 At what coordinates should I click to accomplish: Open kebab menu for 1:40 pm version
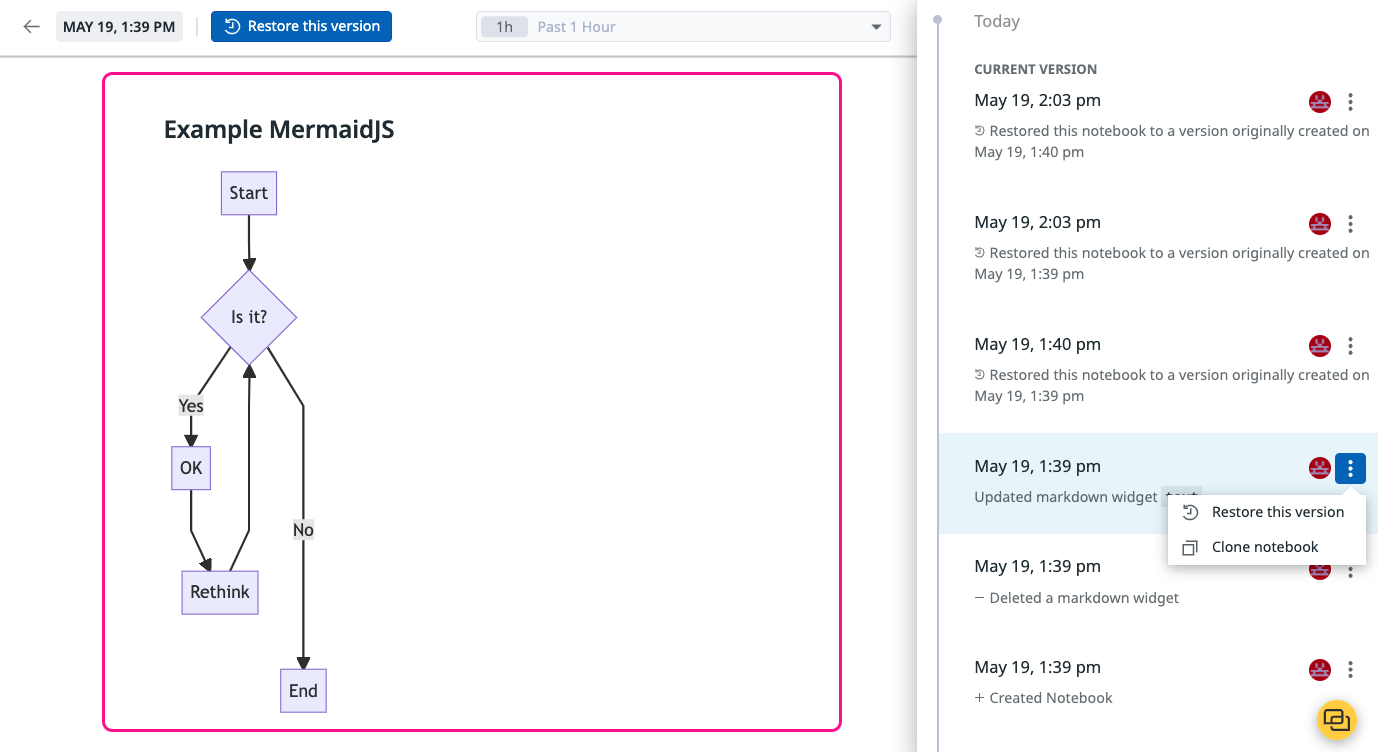1350,345
